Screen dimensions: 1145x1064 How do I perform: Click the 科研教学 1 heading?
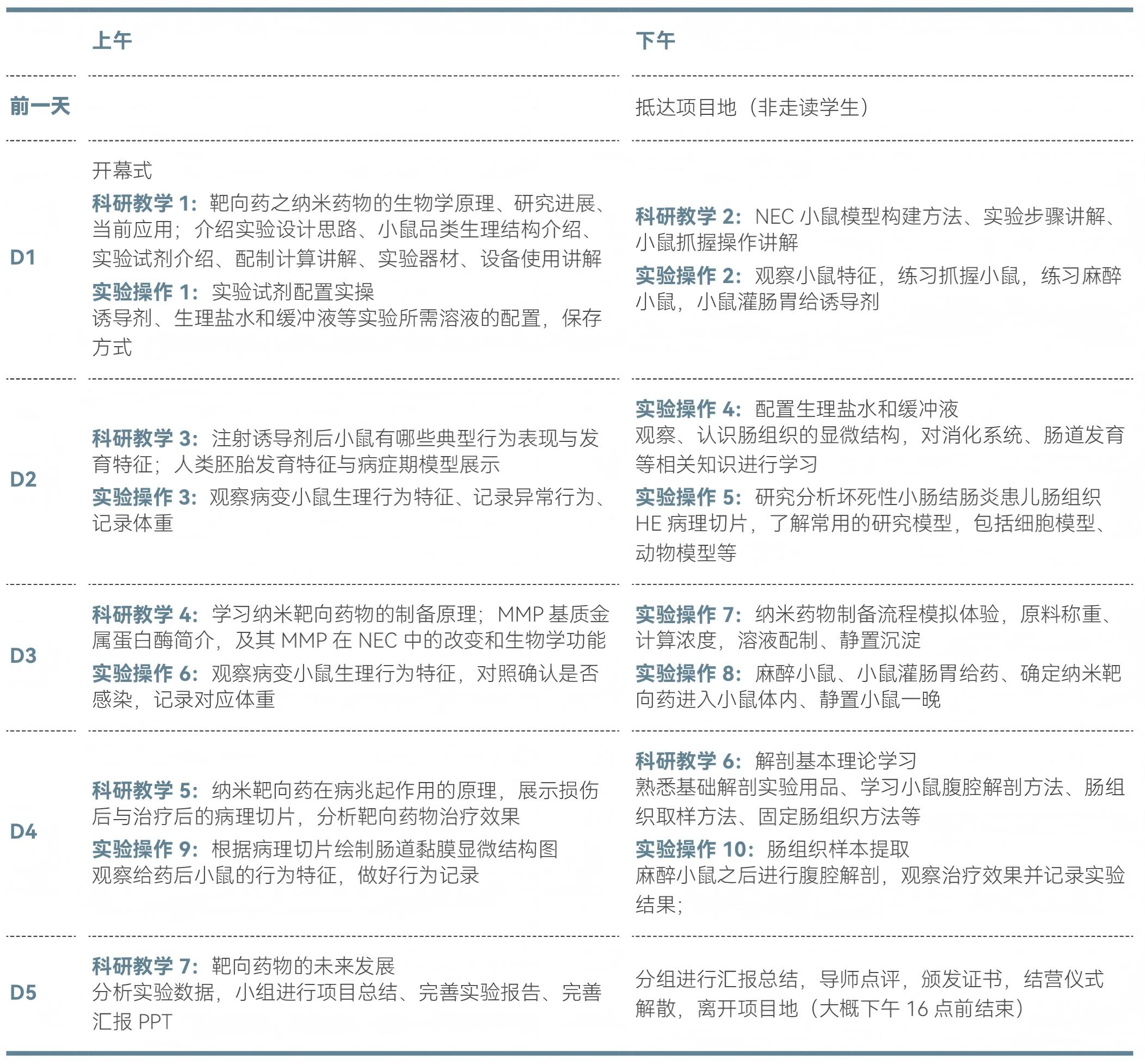click(144, 203)
